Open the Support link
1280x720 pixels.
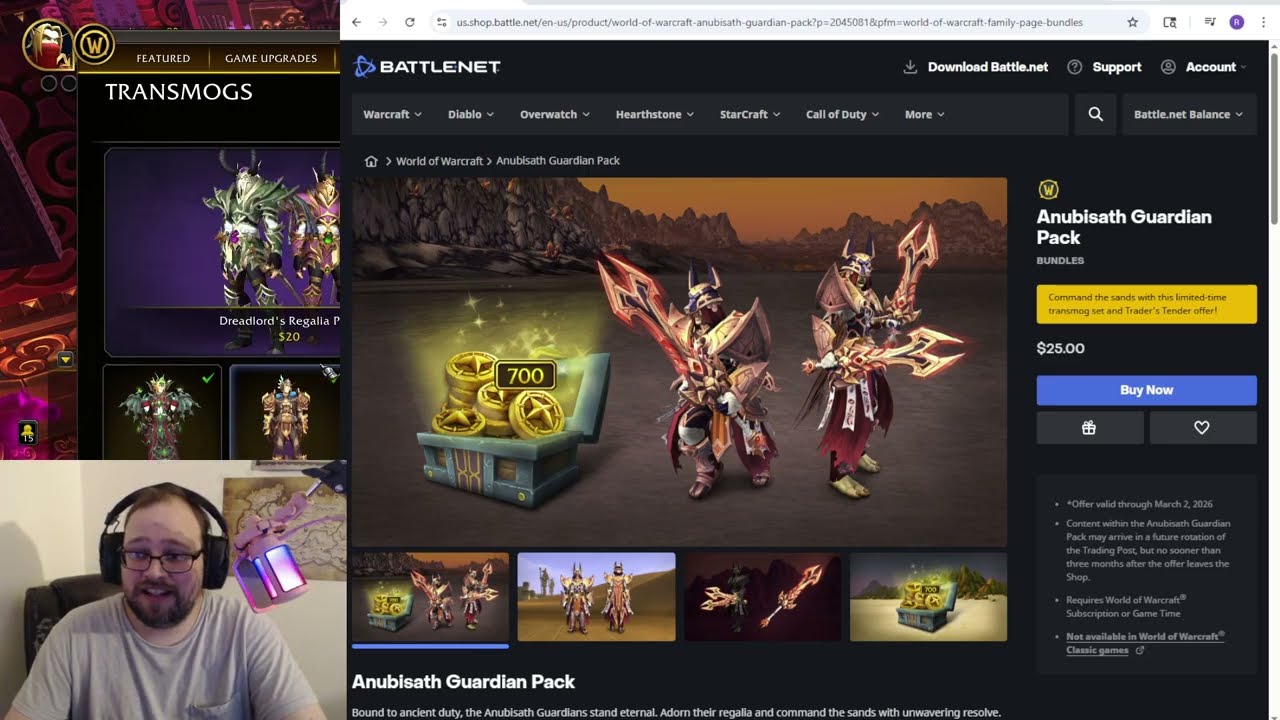tap(1105, 67)
